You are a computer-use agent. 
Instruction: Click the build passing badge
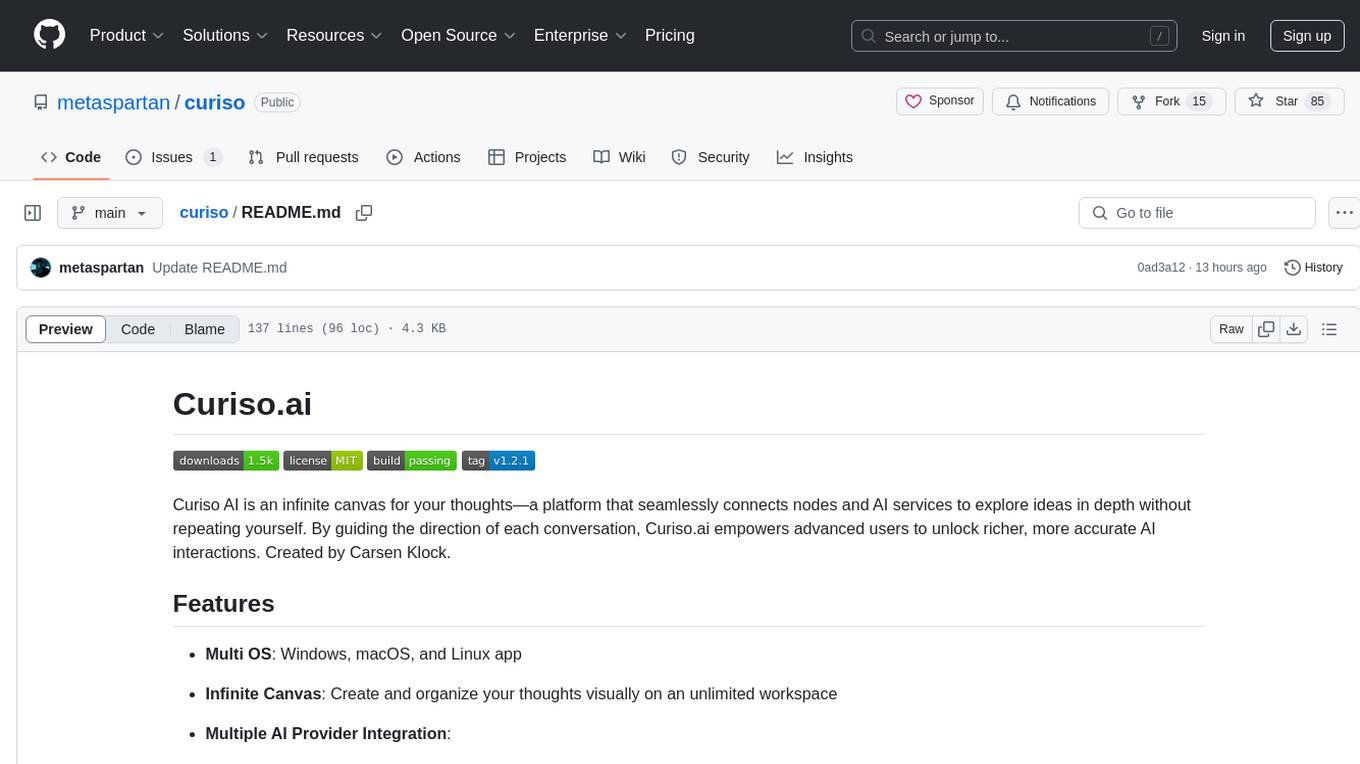[412, 461]
